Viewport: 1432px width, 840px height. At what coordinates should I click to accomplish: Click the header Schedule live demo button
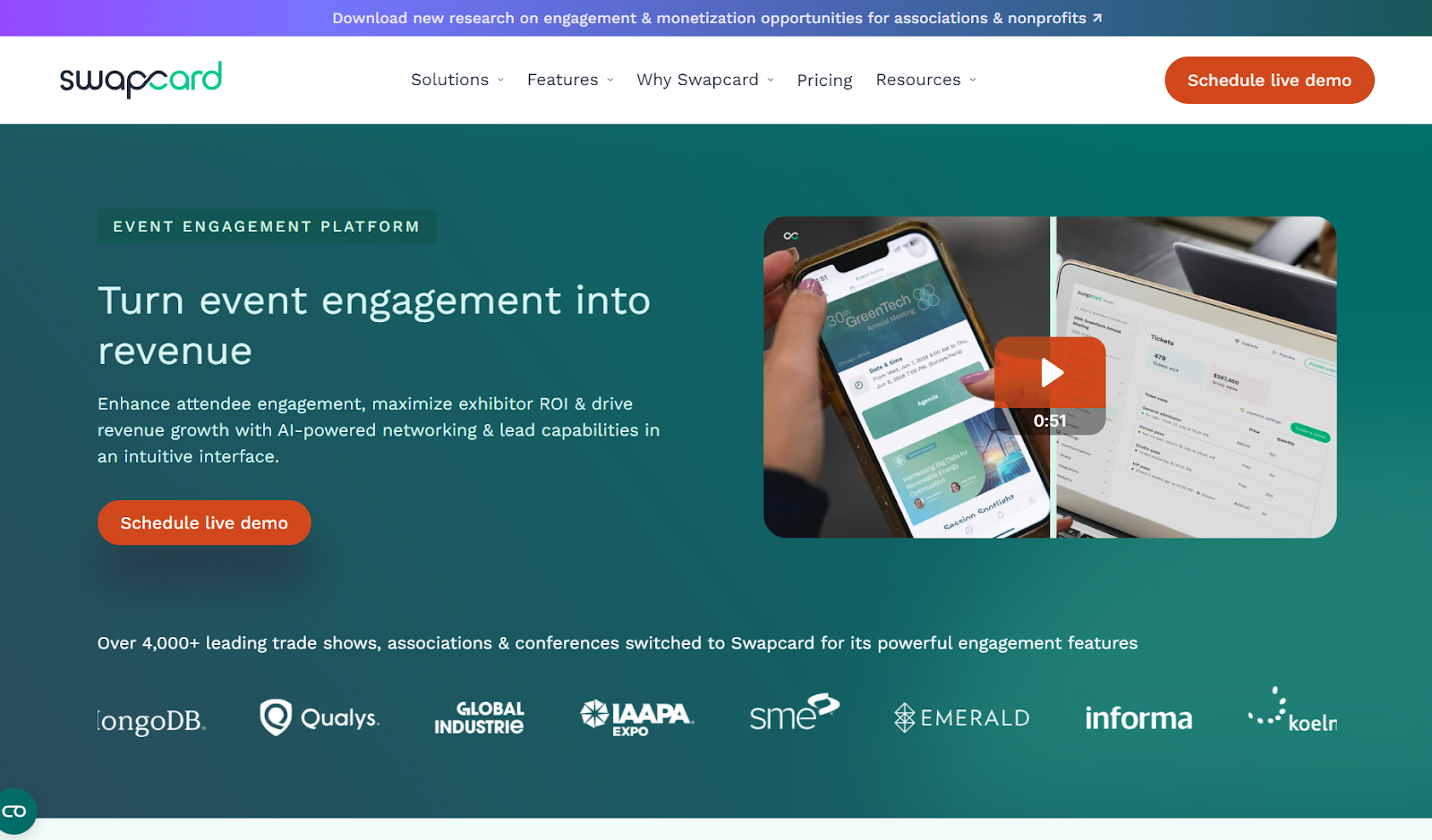pos(1269,81)
